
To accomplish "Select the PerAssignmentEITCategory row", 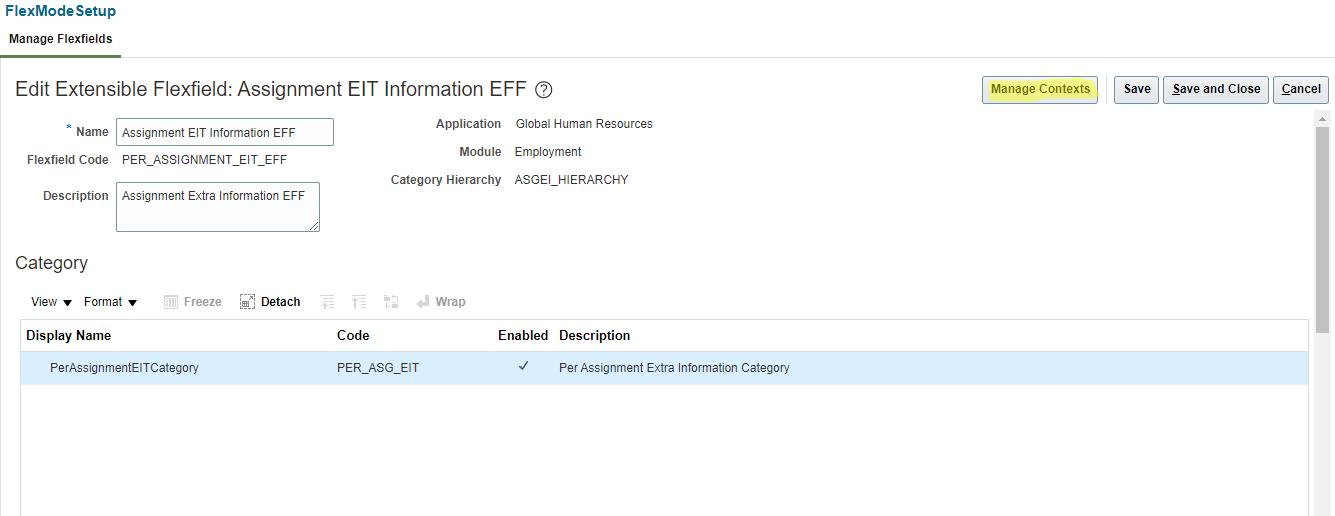I will tap(124, 368).
